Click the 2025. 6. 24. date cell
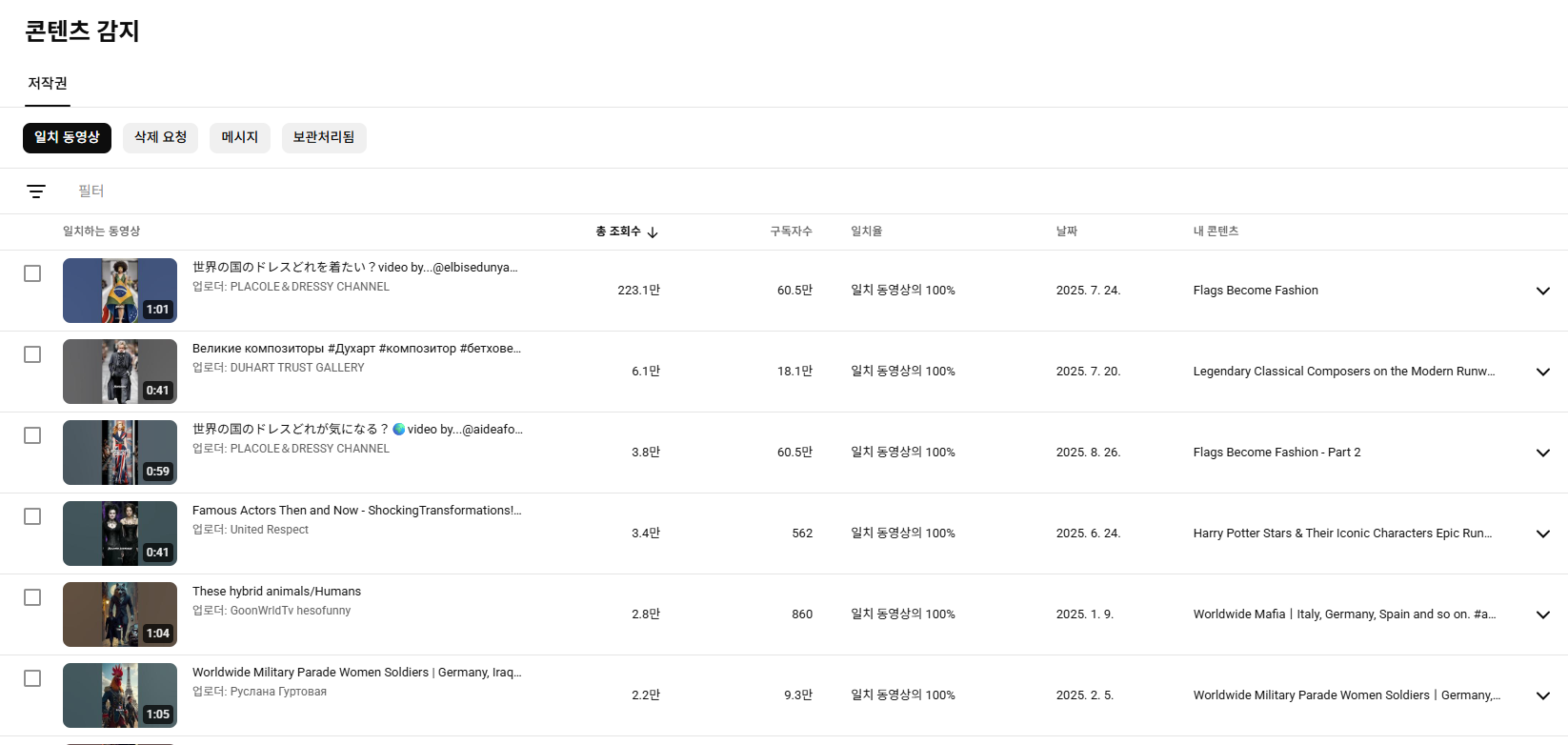This screenshot has width=1568, height=745. pos(1088,534)
